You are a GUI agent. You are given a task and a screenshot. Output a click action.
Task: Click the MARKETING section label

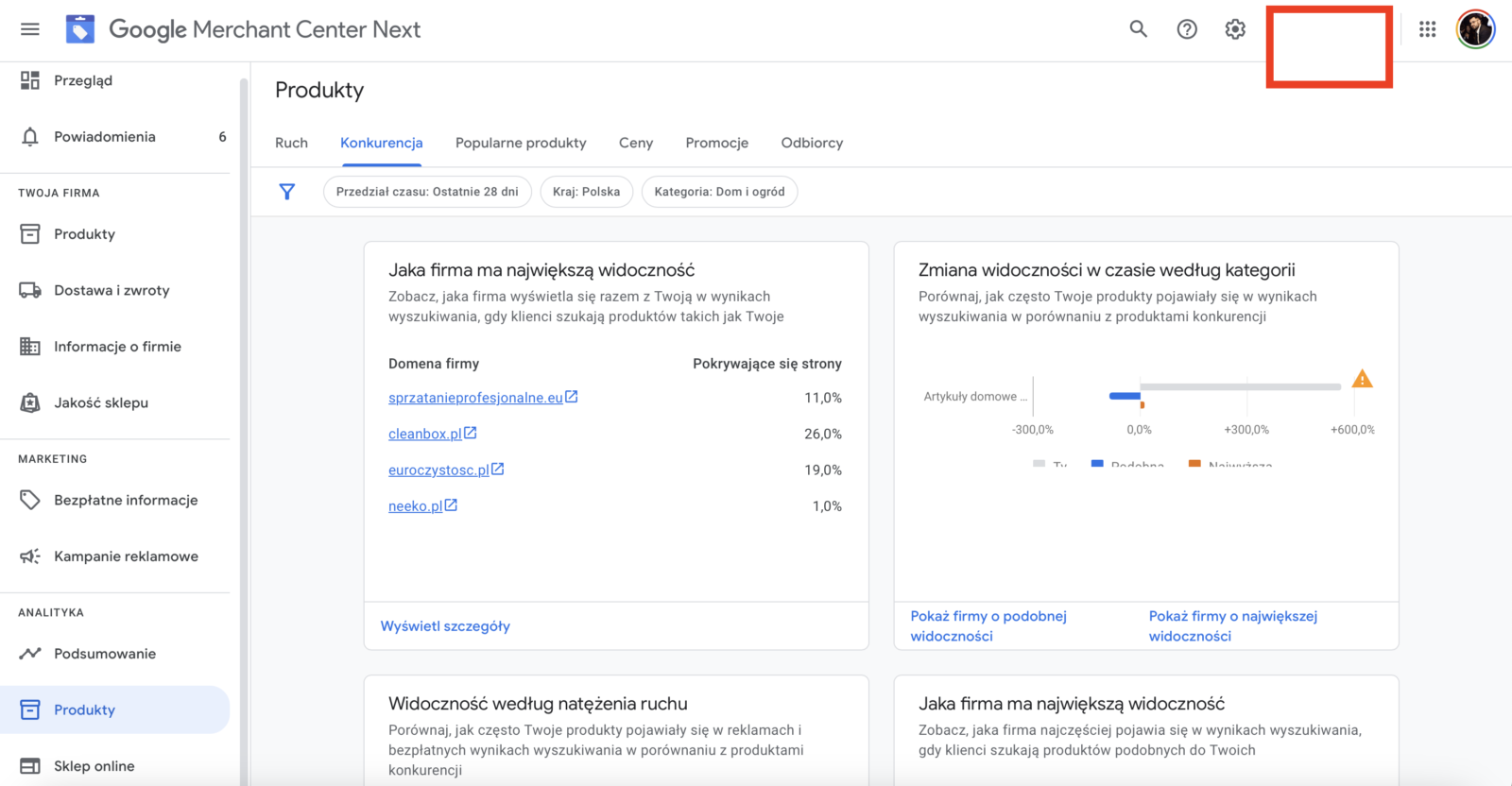pos(53,459)
